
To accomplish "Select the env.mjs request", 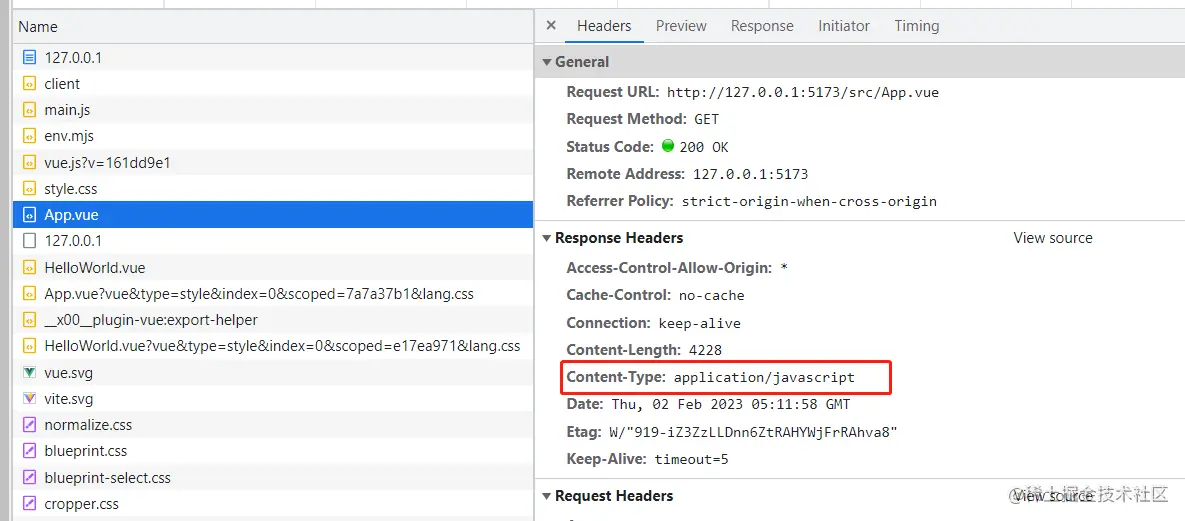I will click(273, 136).
